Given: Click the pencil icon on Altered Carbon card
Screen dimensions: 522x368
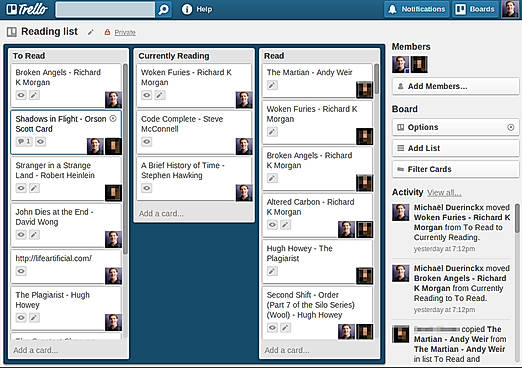Looking at the screenshot, I should pos(285,225).
